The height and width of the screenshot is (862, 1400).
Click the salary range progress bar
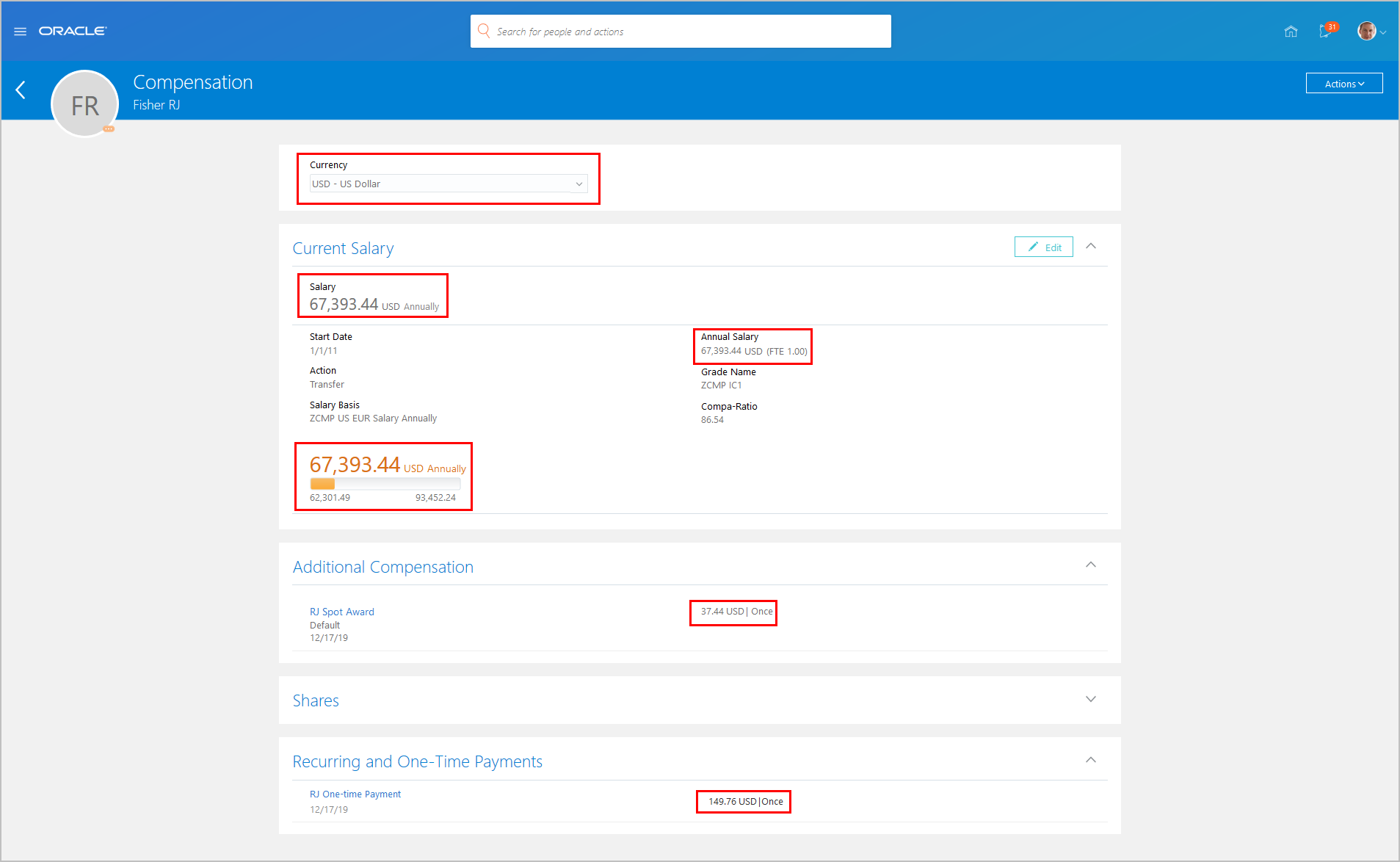[x=385, y=484]
